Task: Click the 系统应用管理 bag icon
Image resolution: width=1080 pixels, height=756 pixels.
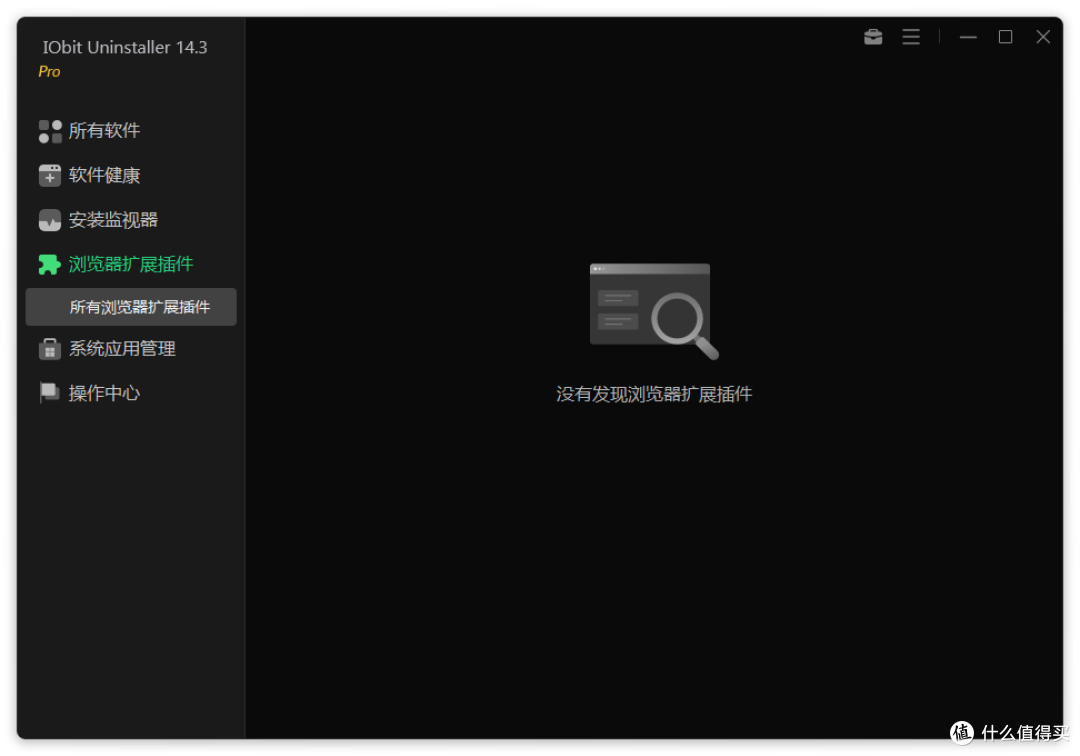Action: (50, 349)
